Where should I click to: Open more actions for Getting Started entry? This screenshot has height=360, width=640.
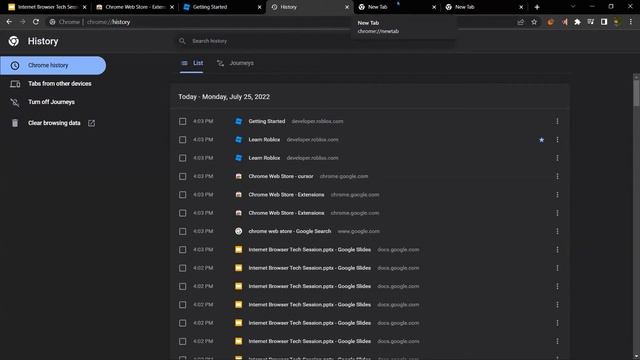tap(557, 121)
